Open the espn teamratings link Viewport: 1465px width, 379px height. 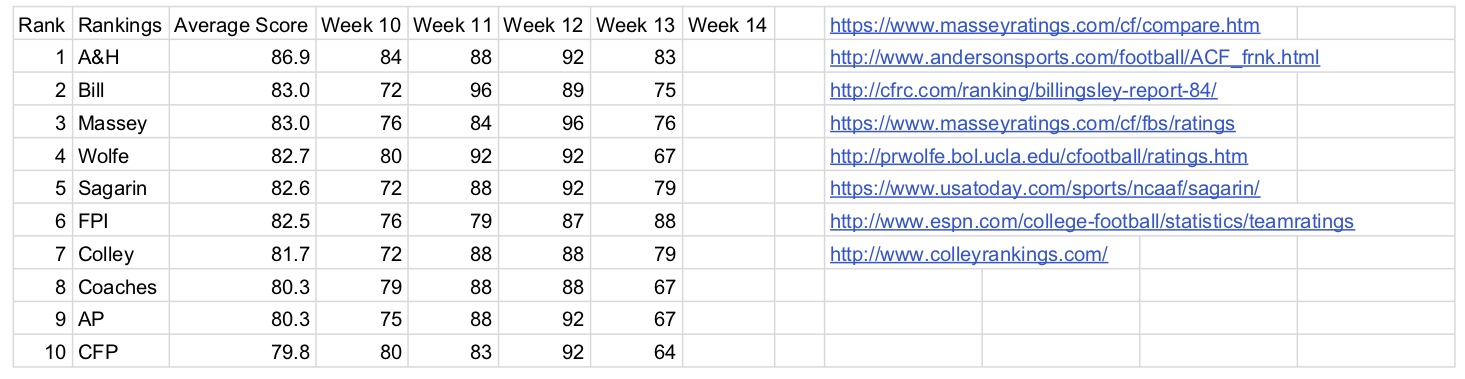(x=1092, y=222)
